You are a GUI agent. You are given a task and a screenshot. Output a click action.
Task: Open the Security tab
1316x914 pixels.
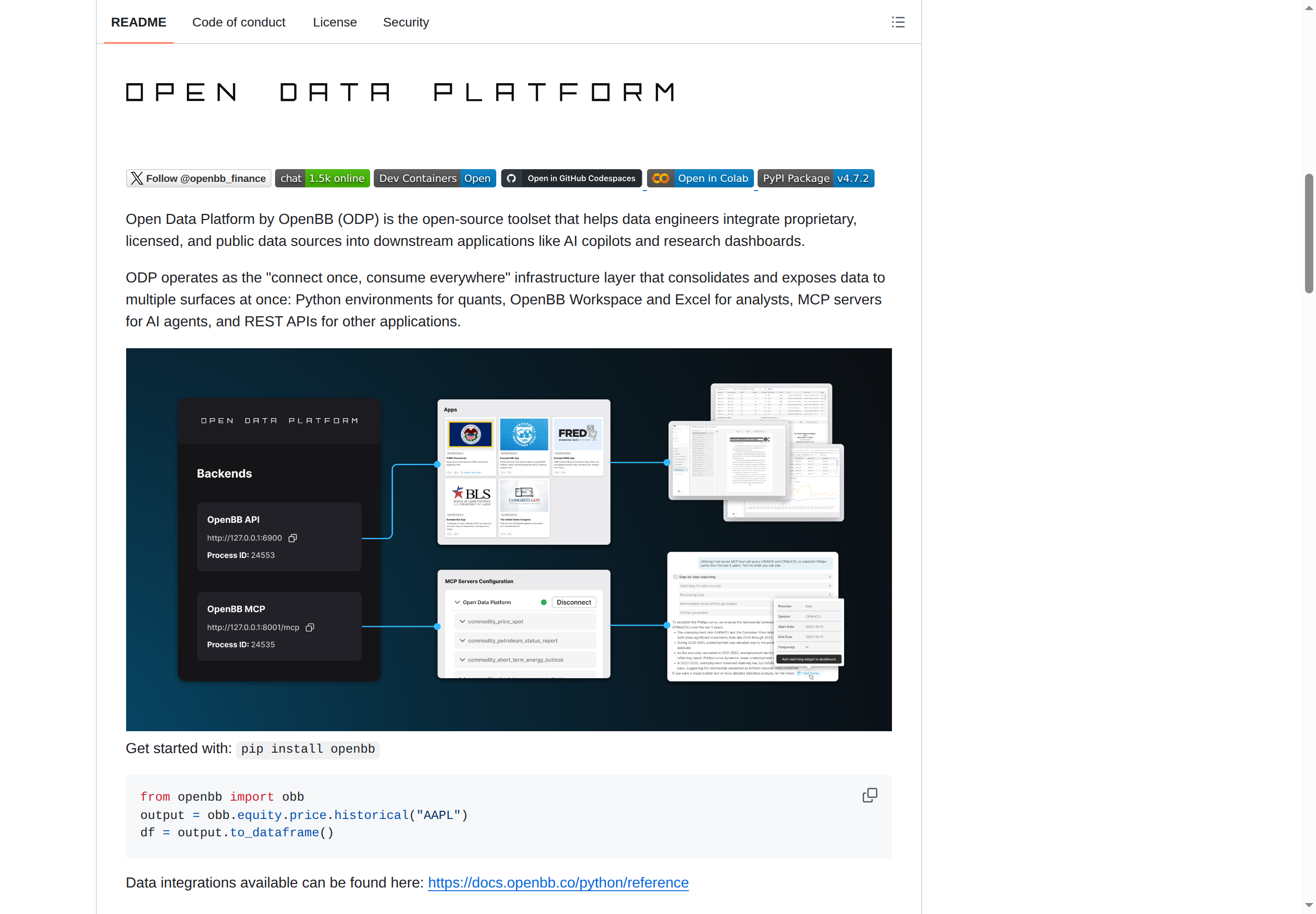406,22
